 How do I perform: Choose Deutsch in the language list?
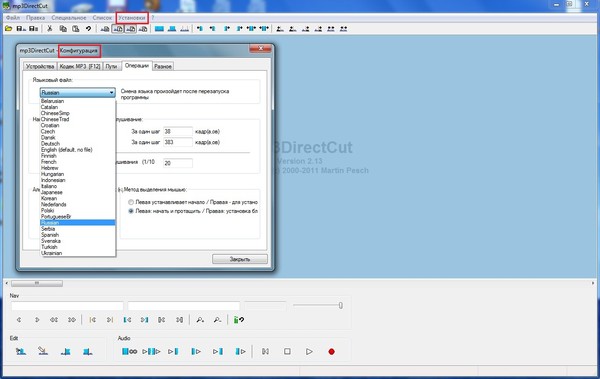click(x=78, y=144)
